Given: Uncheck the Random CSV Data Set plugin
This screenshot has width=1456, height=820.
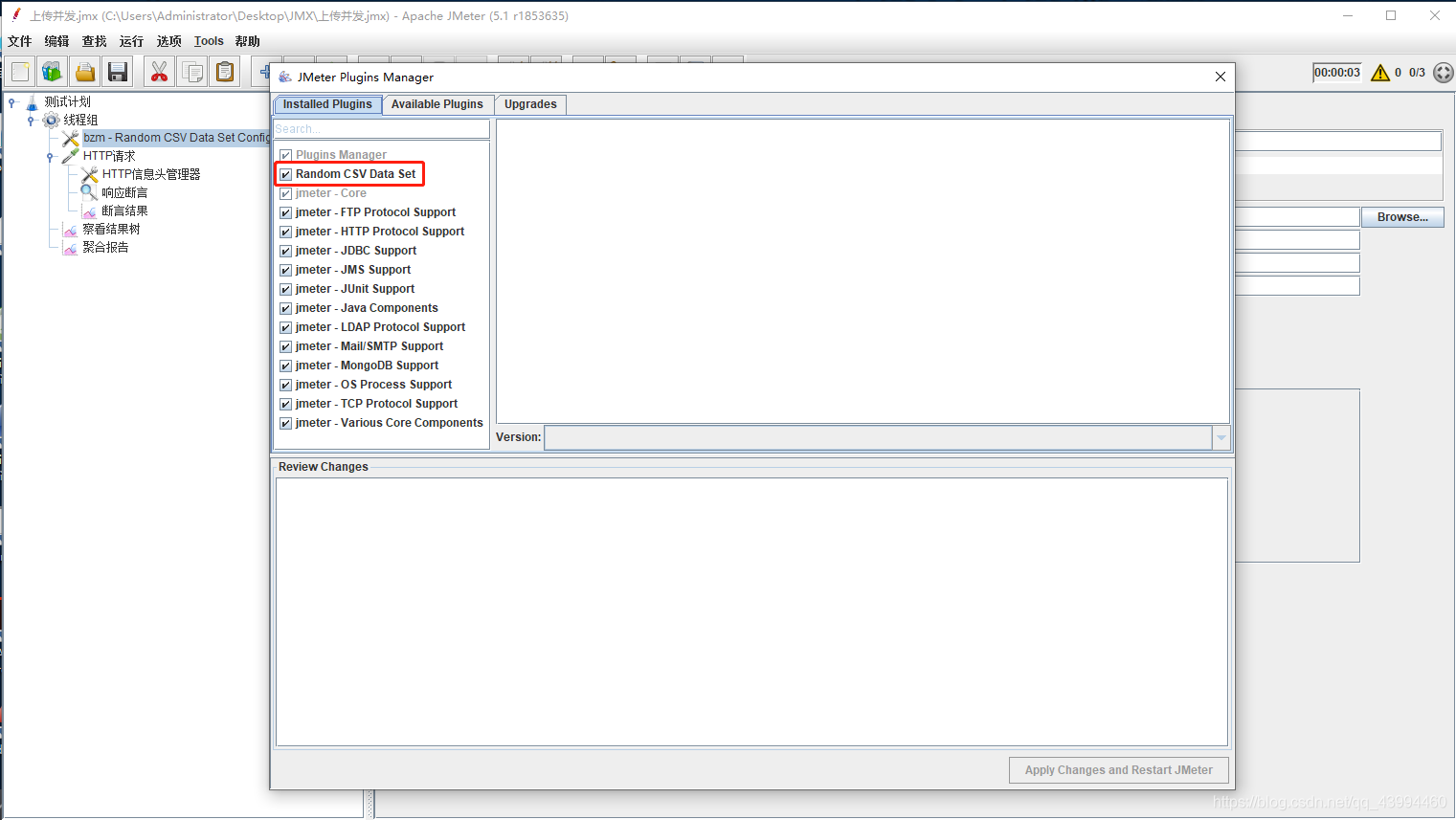Looking at the screenshot, I should [286, 174].
